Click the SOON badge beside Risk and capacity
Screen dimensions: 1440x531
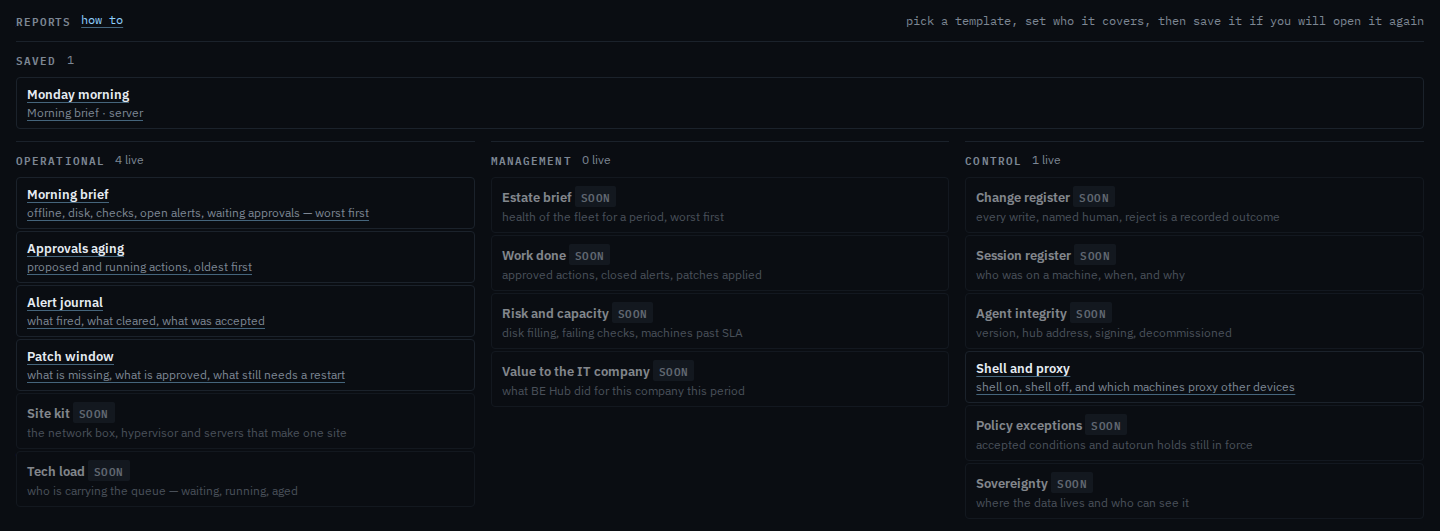[x=633, y=314]
